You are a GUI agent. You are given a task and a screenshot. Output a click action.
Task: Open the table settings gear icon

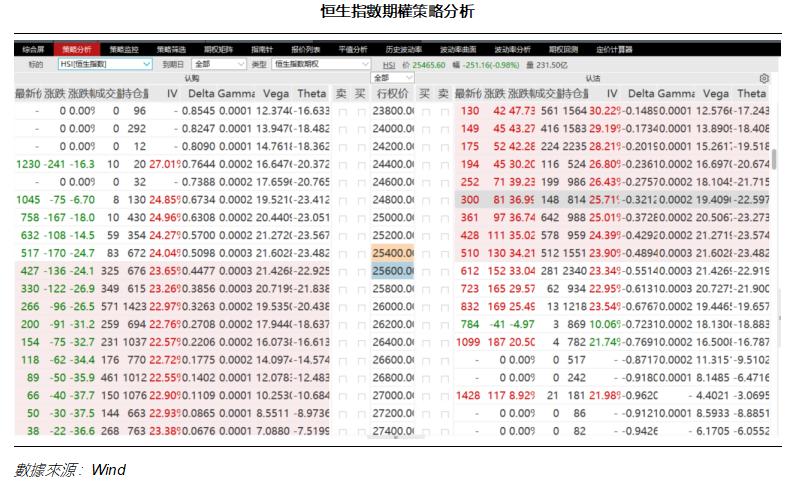(x=764, y=78)
